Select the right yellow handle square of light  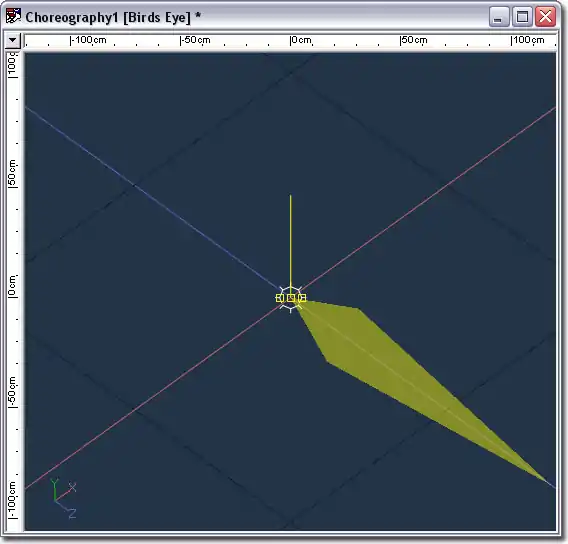pos(302,298)
